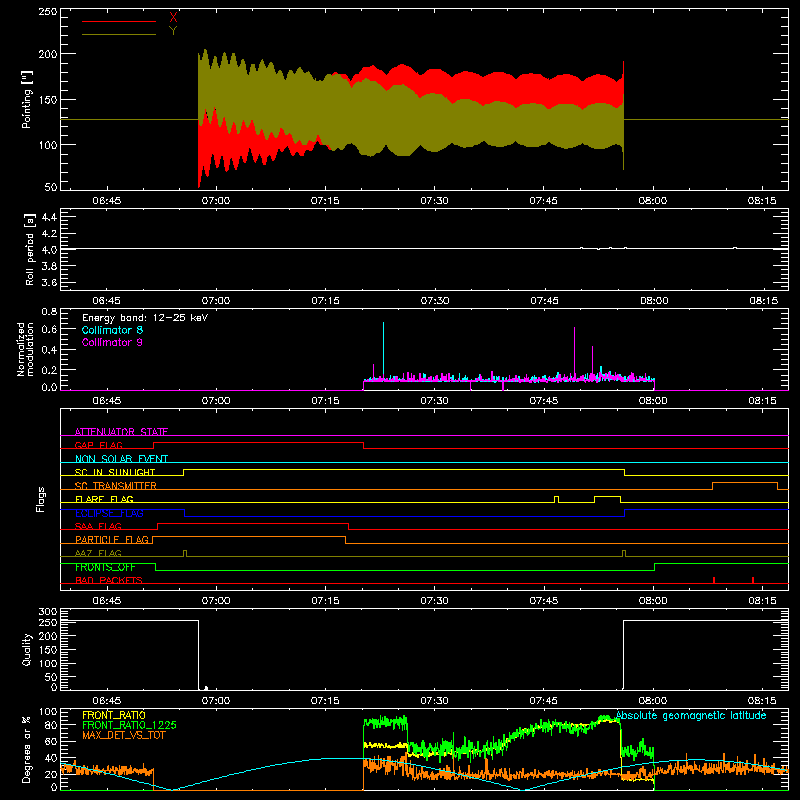Select the FRONTS_OFF flag label
Viewport: 800px width, 800px height.
(x=105, y=567)
